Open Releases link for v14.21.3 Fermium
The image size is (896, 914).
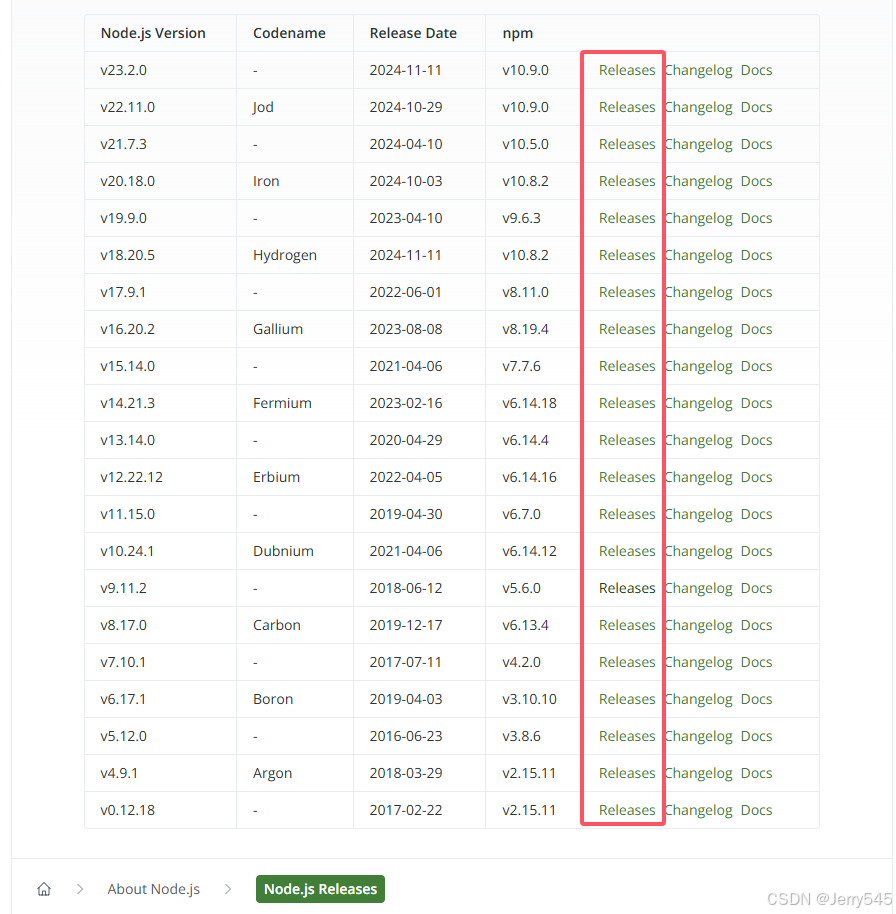pos(627,403)
